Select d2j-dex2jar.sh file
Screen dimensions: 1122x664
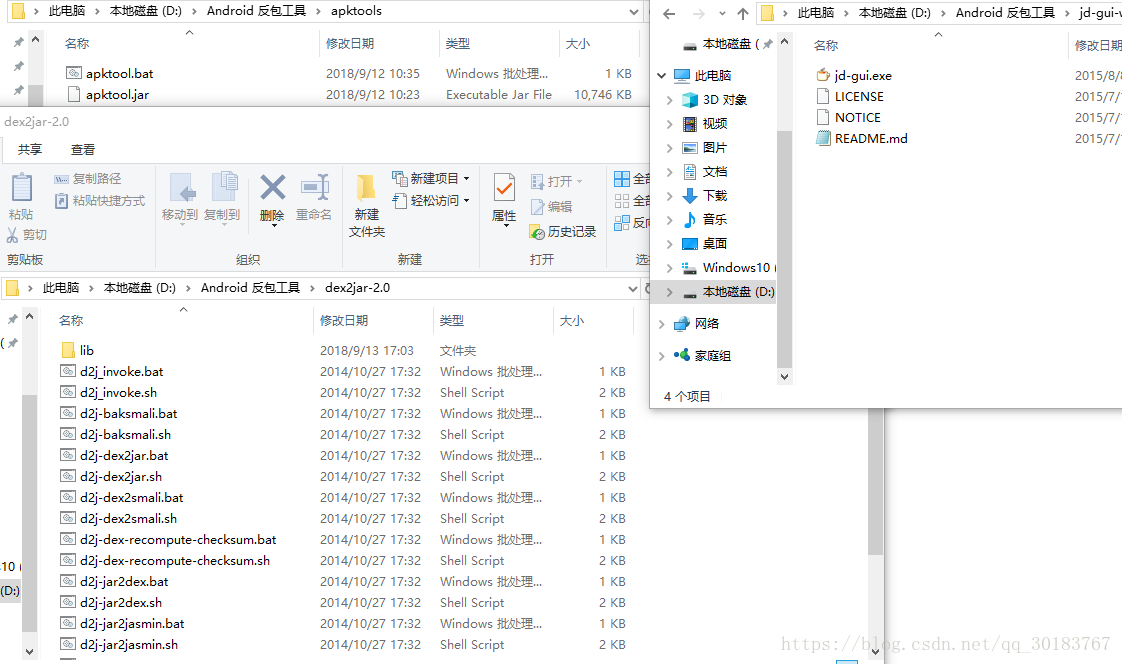tap(121, 477)
